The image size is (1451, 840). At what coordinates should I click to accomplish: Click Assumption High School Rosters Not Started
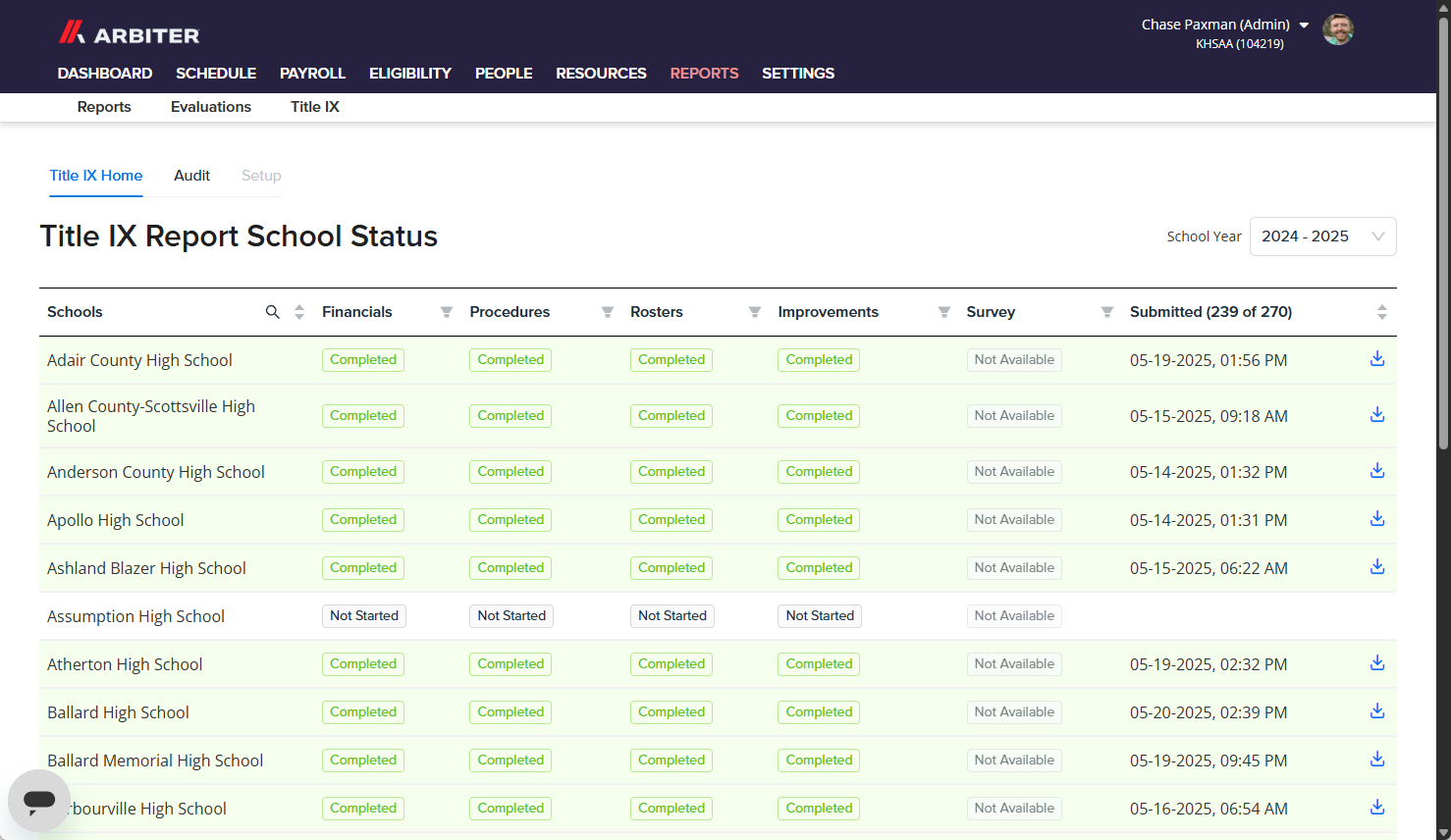[672, 616]
